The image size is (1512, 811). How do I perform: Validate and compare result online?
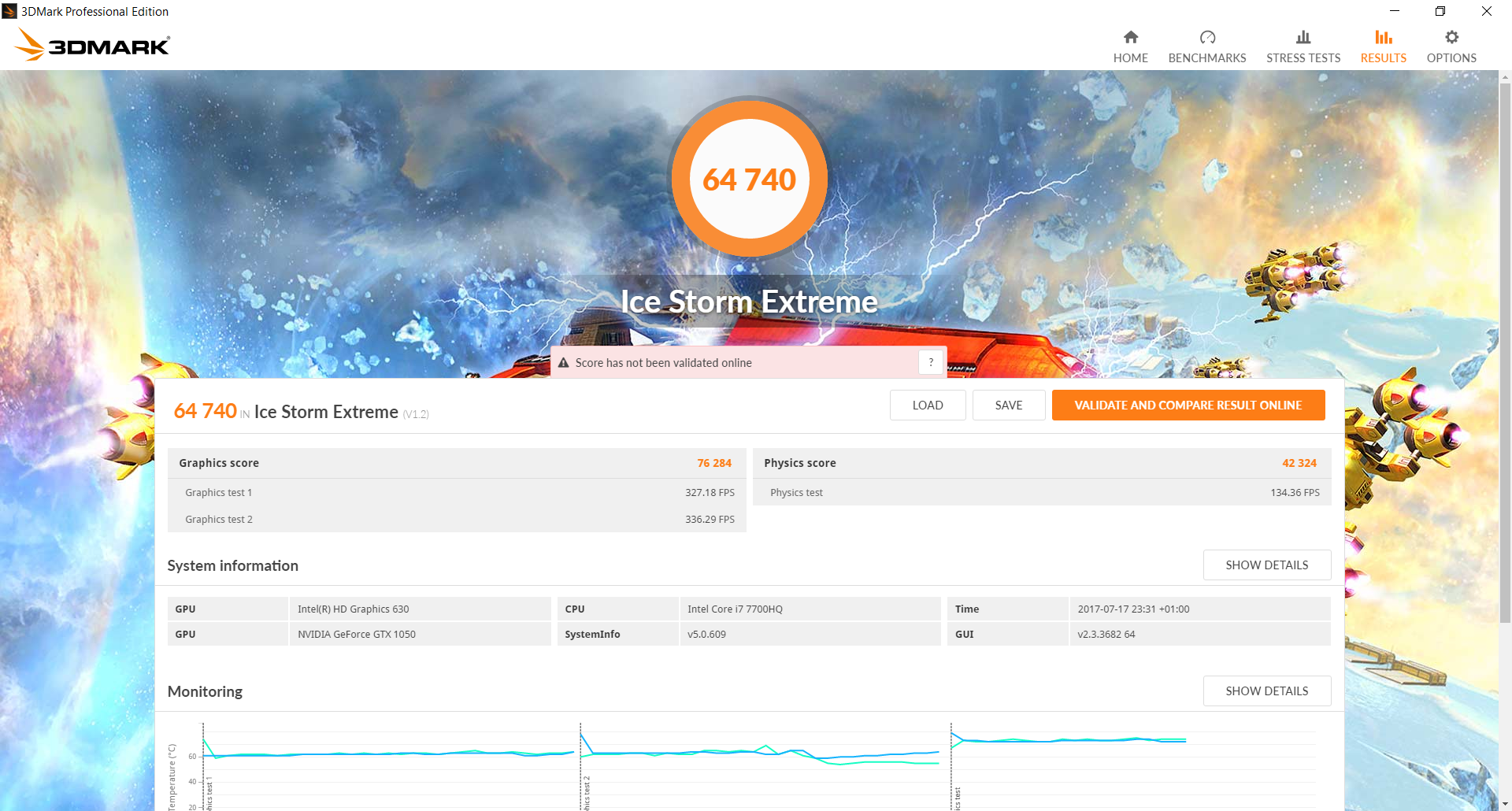(1188, 405)
